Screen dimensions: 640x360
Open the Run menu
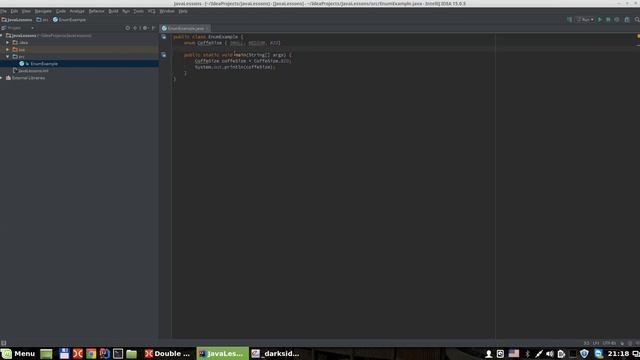[126, 11]
